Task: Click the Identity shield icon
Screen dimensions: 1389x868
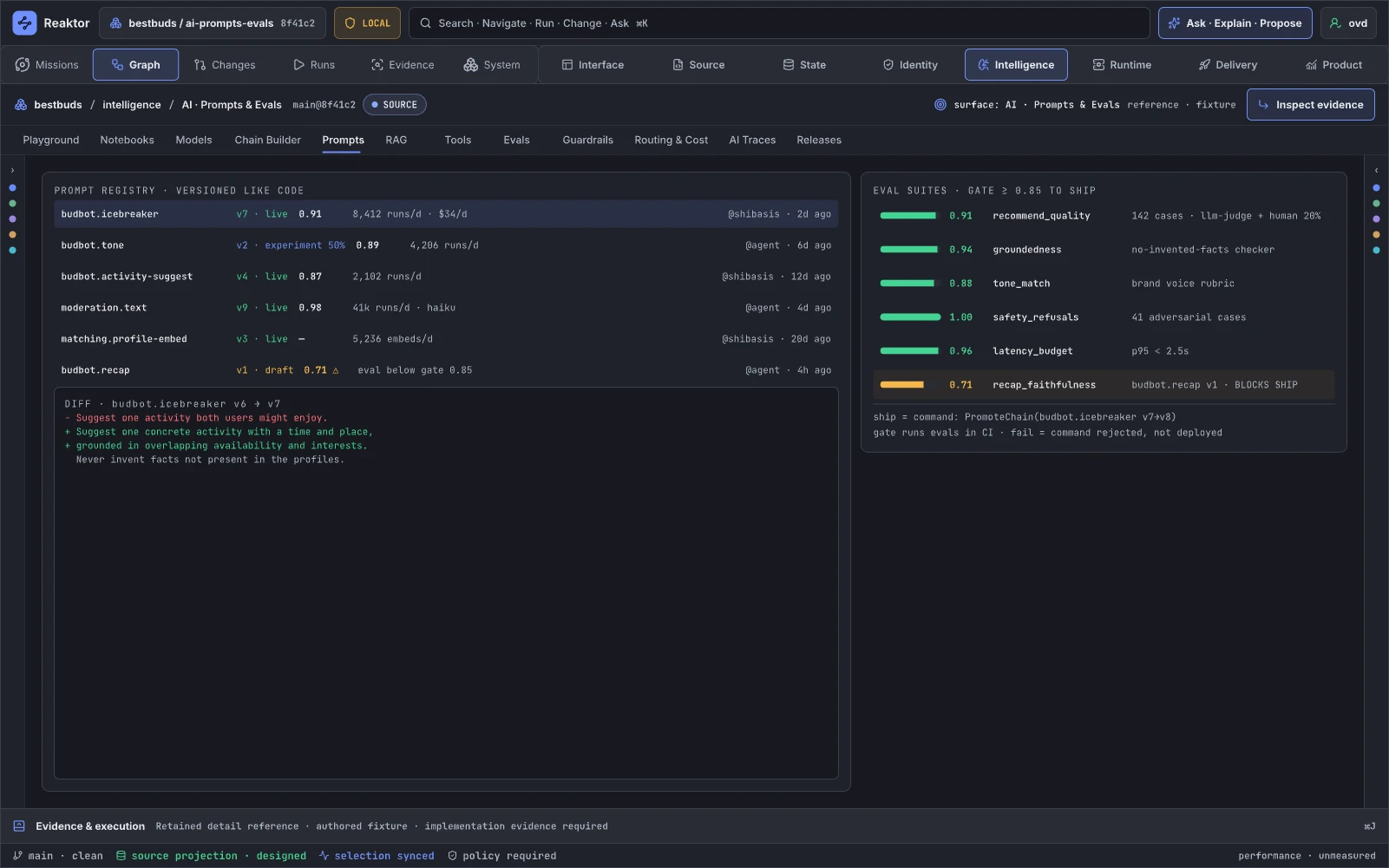Action: (888, 65)
